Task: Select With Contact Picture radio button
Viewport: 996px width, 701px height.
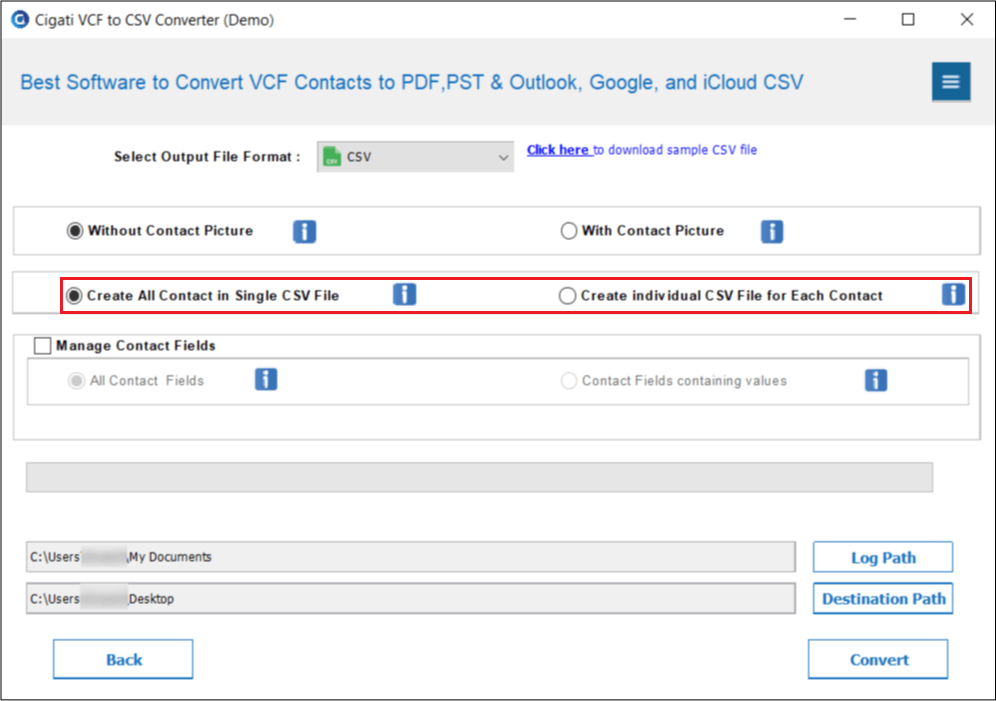Action: click(569, 230)
